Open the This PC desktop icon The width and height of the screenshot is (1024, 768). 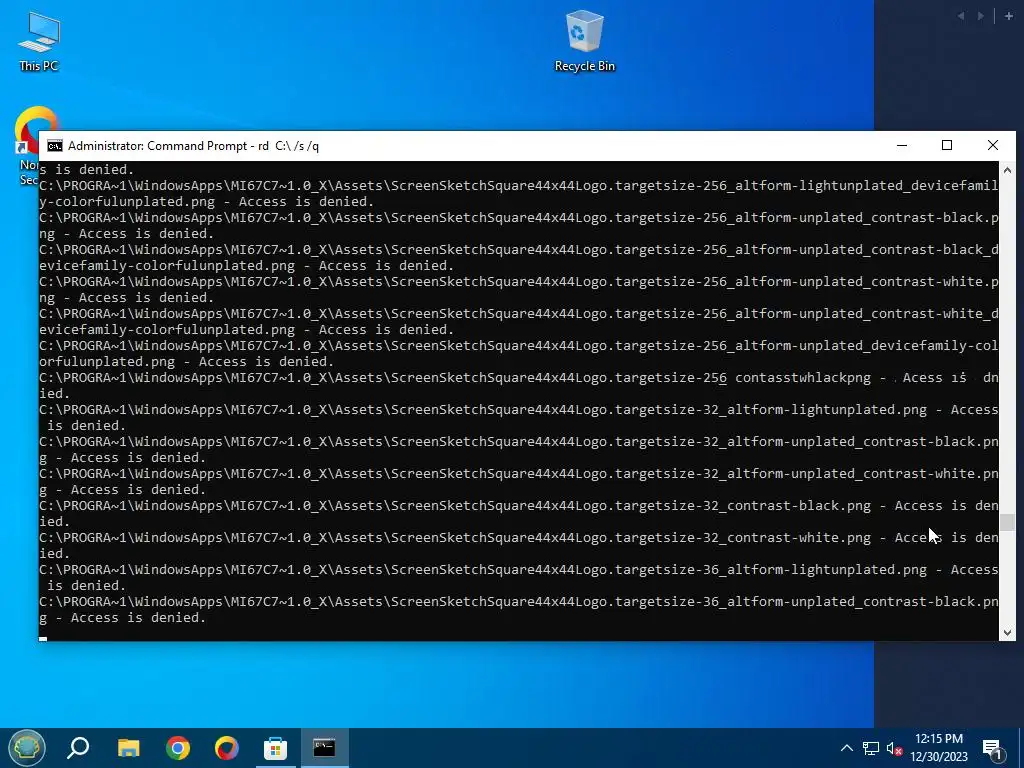(39, 40)
